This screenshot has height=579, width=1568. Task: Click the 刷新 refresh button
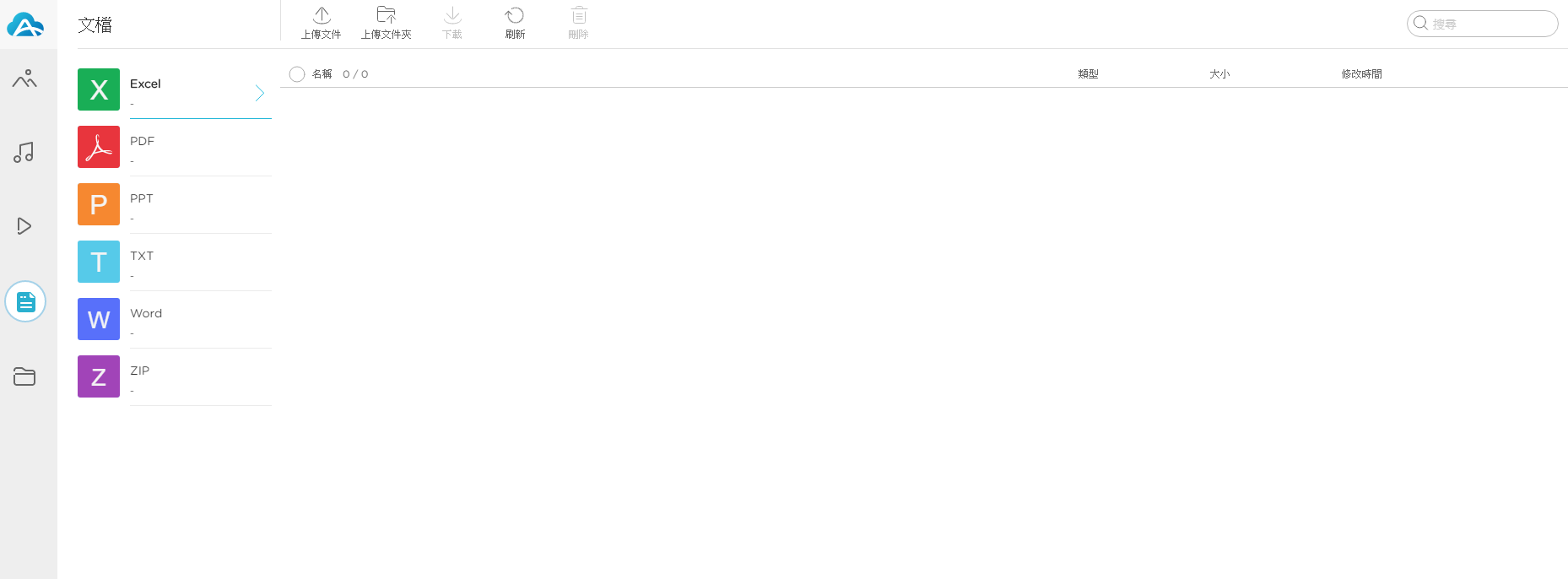click(515, 24)
